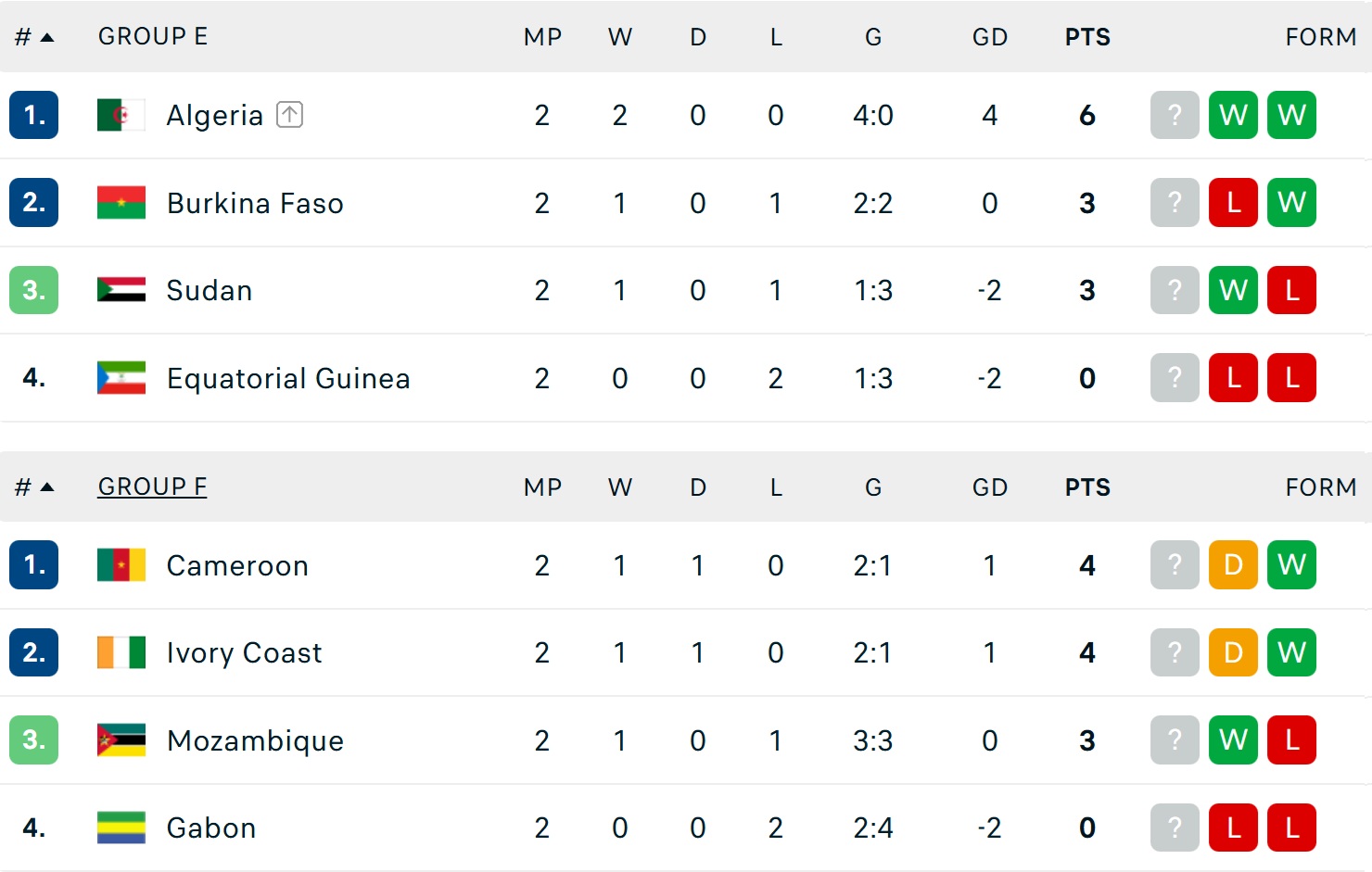Viewport: 1372px width, 872px height.
Task: Click the Mozambique flag icon
Action: [121, 739]
